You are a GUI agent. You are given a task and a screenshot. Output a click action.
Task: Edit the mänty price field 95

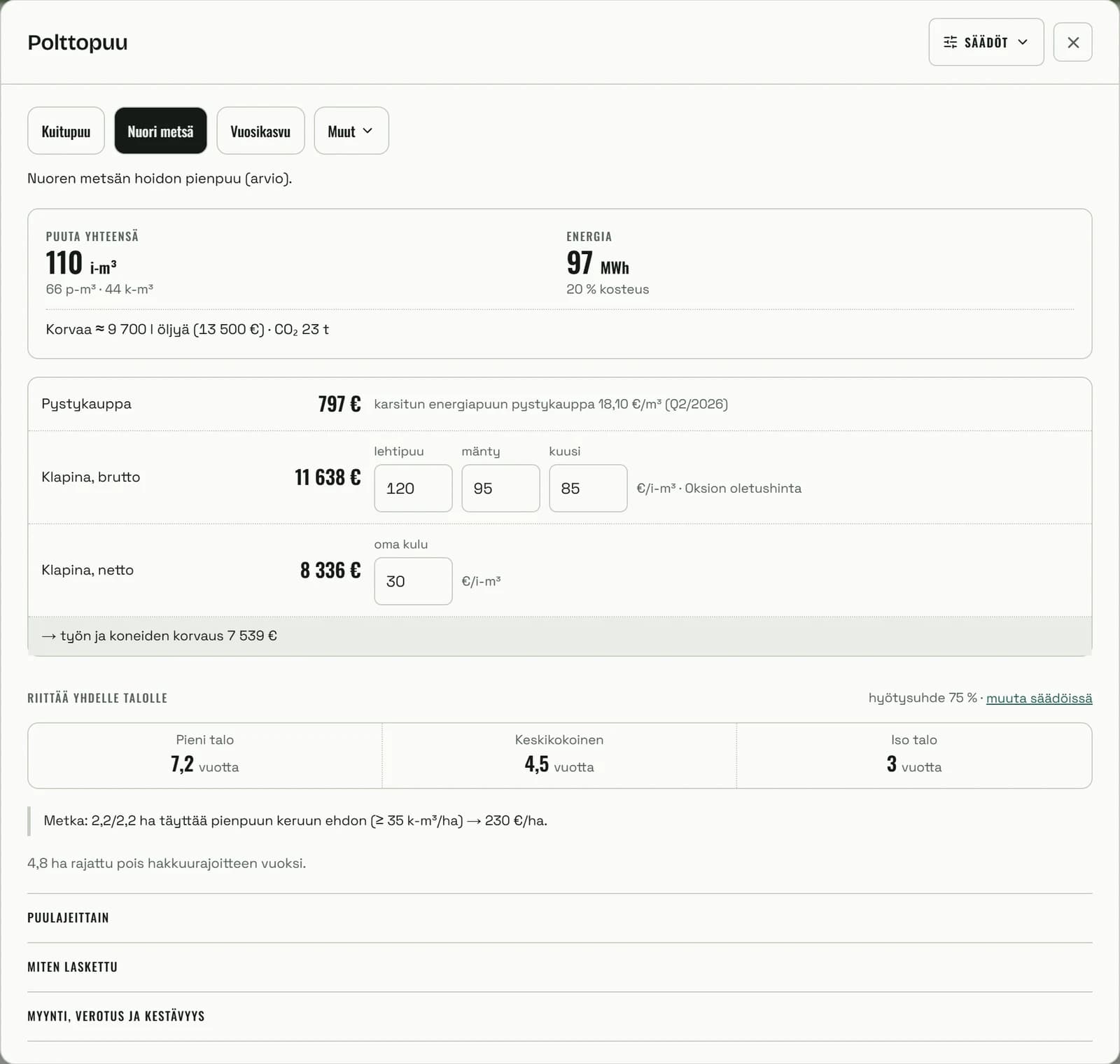coord(500,488)
